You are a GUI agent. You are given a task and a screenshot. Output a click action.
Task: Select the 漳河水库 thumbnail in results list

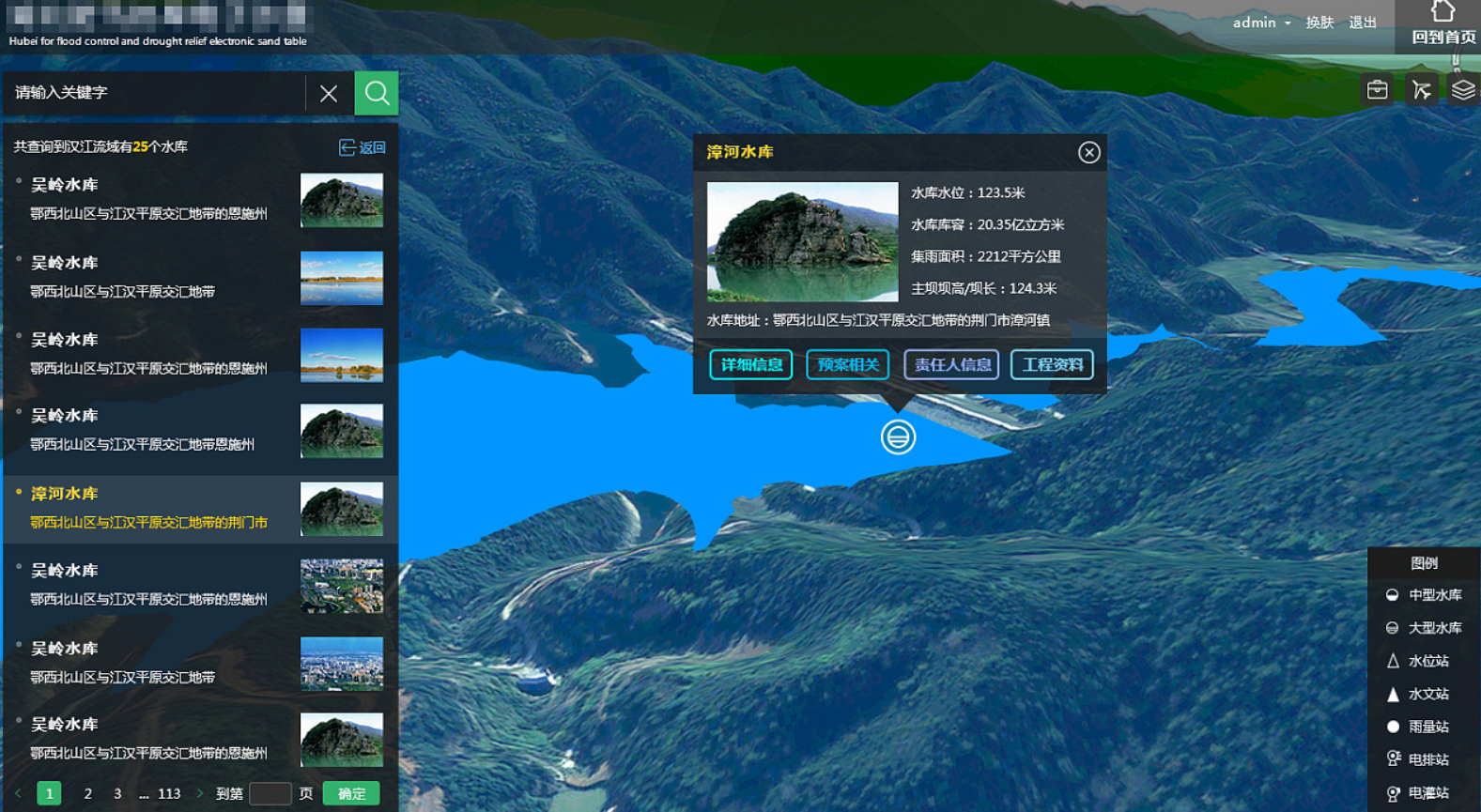coord(341,509)
